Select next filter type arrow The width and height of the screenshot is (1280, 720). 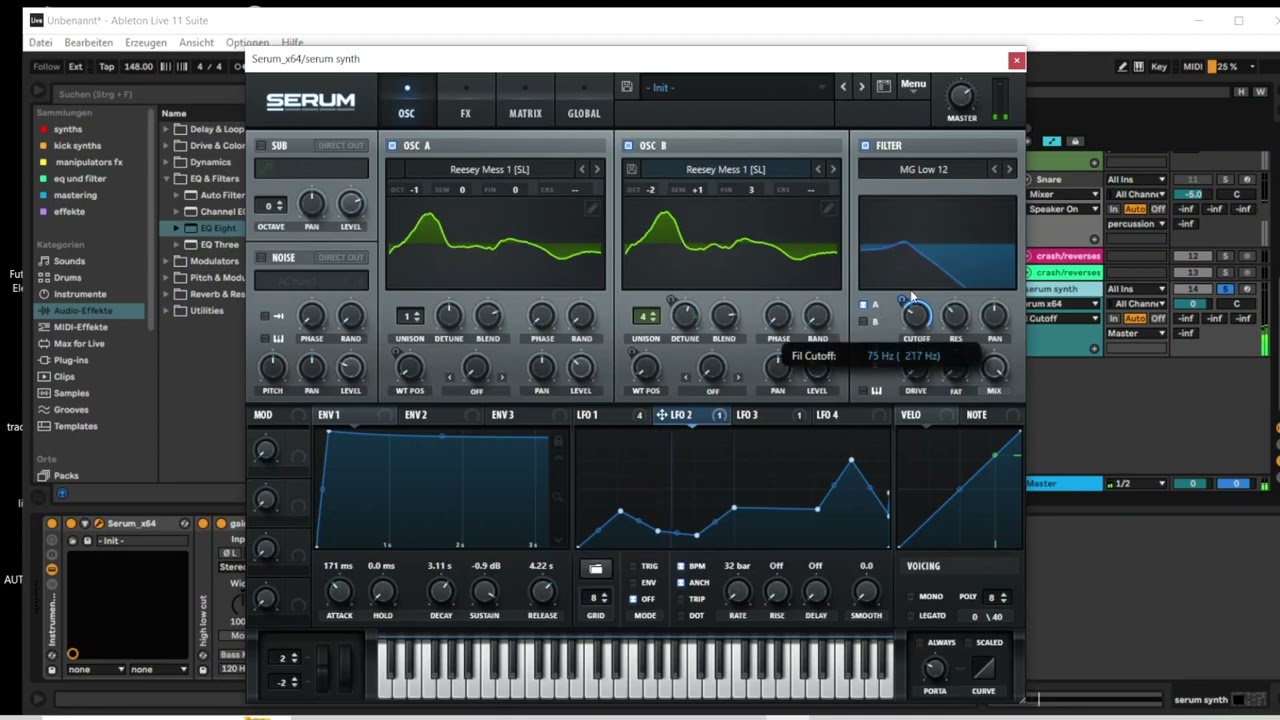pos(1009,169)
